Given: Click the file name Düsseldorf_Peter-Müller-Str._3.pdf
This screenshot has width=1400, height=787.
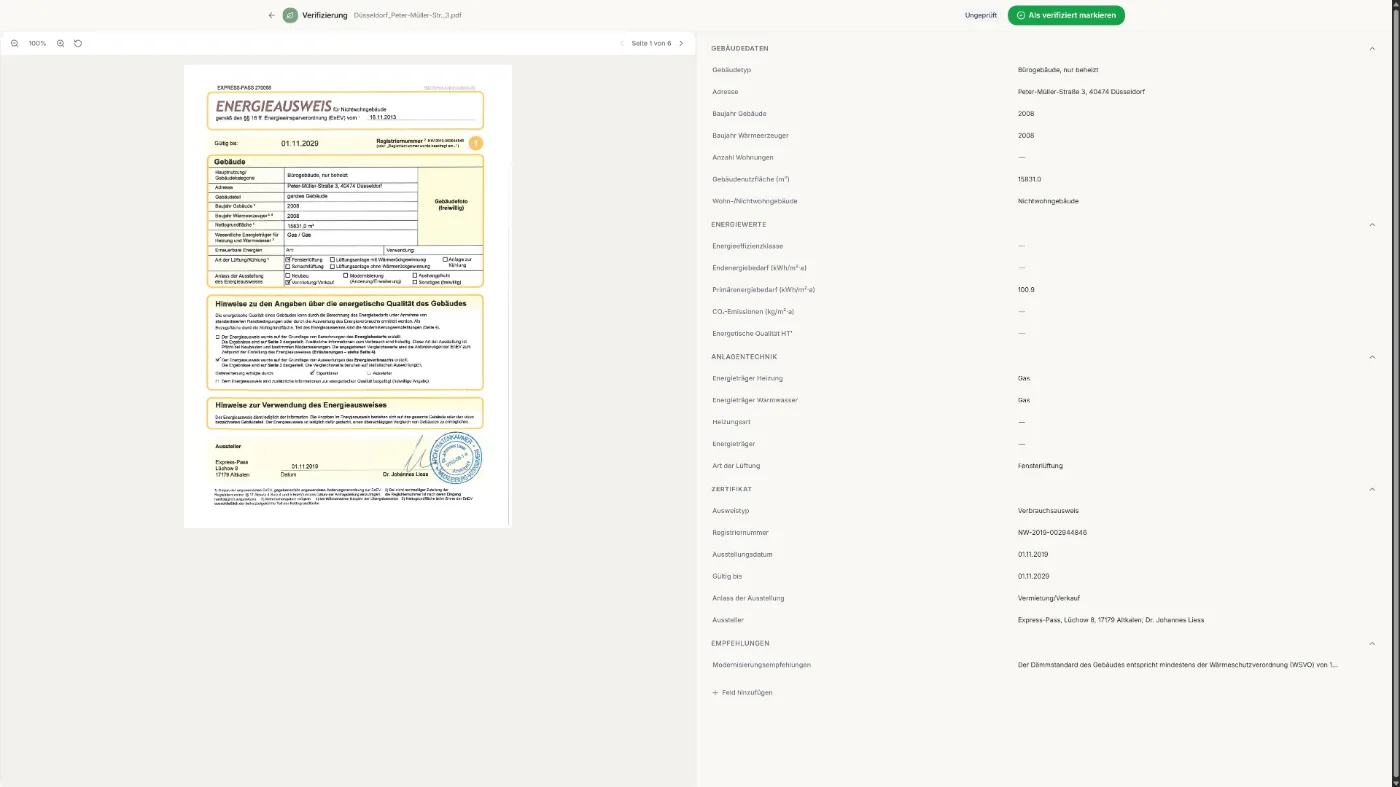Looking at the screenshot, I should (408, 15).
